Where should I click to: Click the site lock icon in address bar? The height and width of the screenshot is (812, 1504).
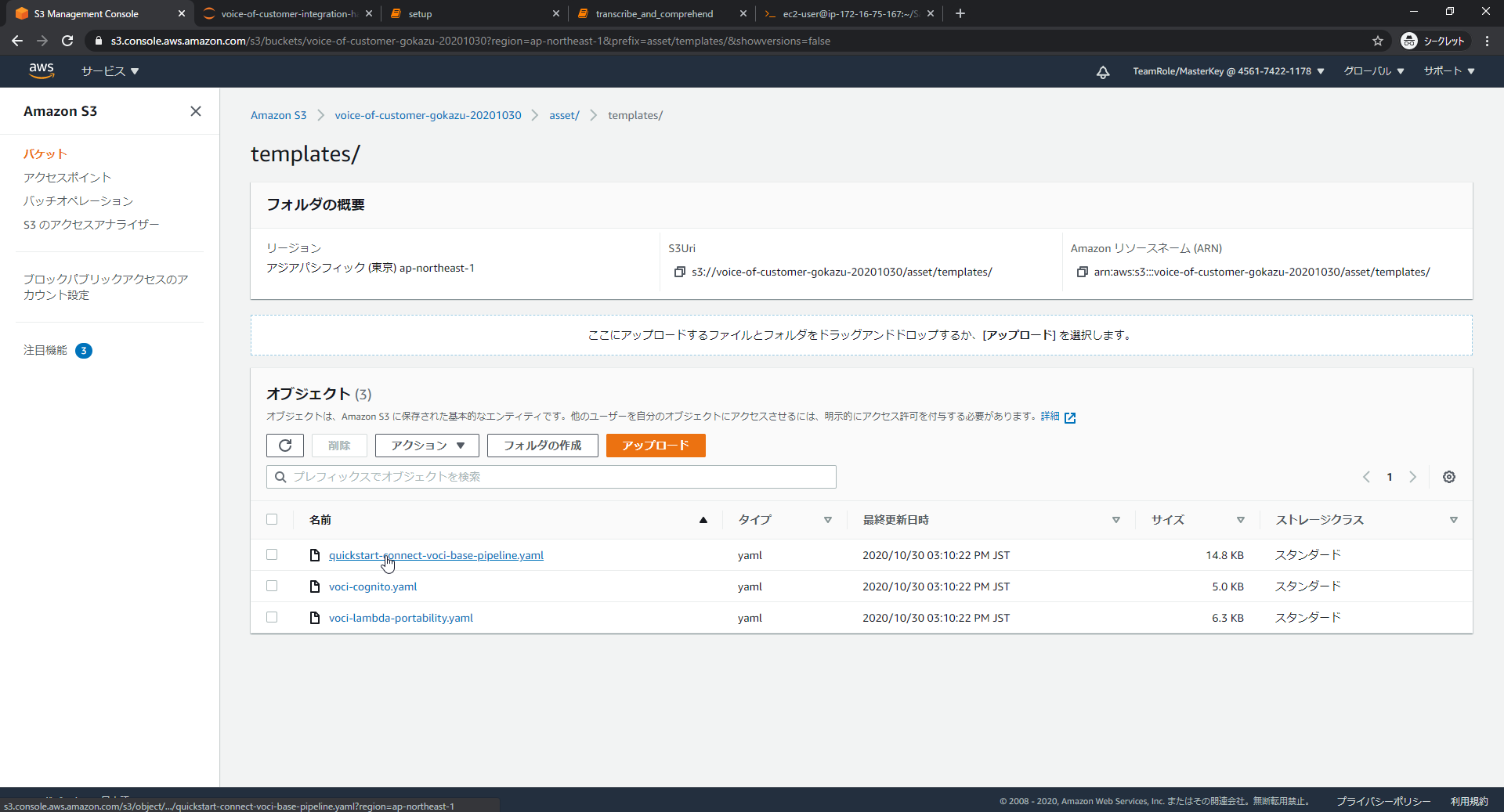[98, 41]
